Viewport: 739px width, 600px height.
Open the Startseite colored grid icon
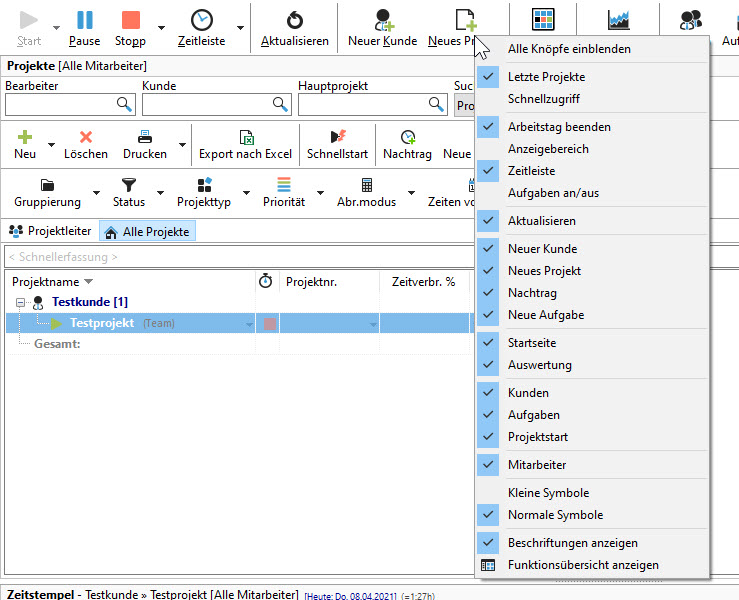[543, 19]
